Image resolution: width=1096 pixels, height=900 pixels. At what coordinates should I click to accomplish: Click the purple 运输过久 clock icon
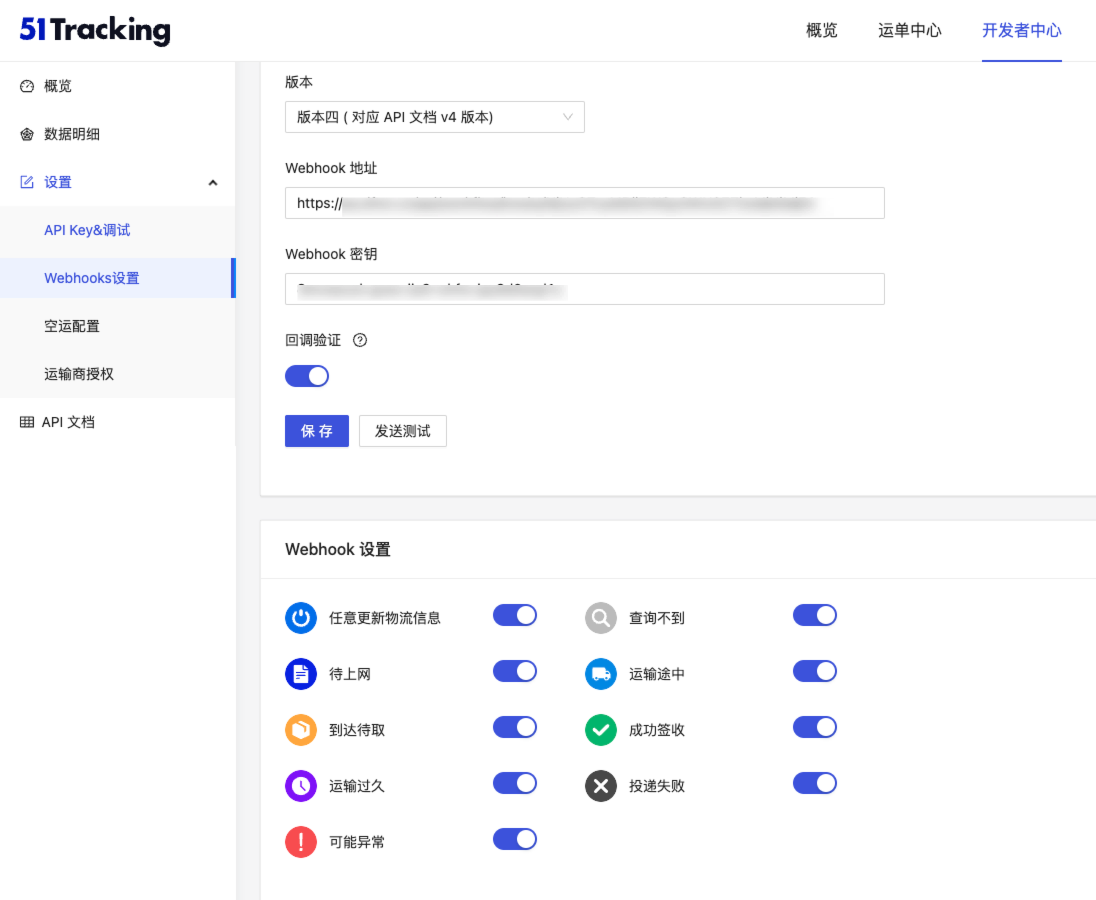tap(301, 786)
